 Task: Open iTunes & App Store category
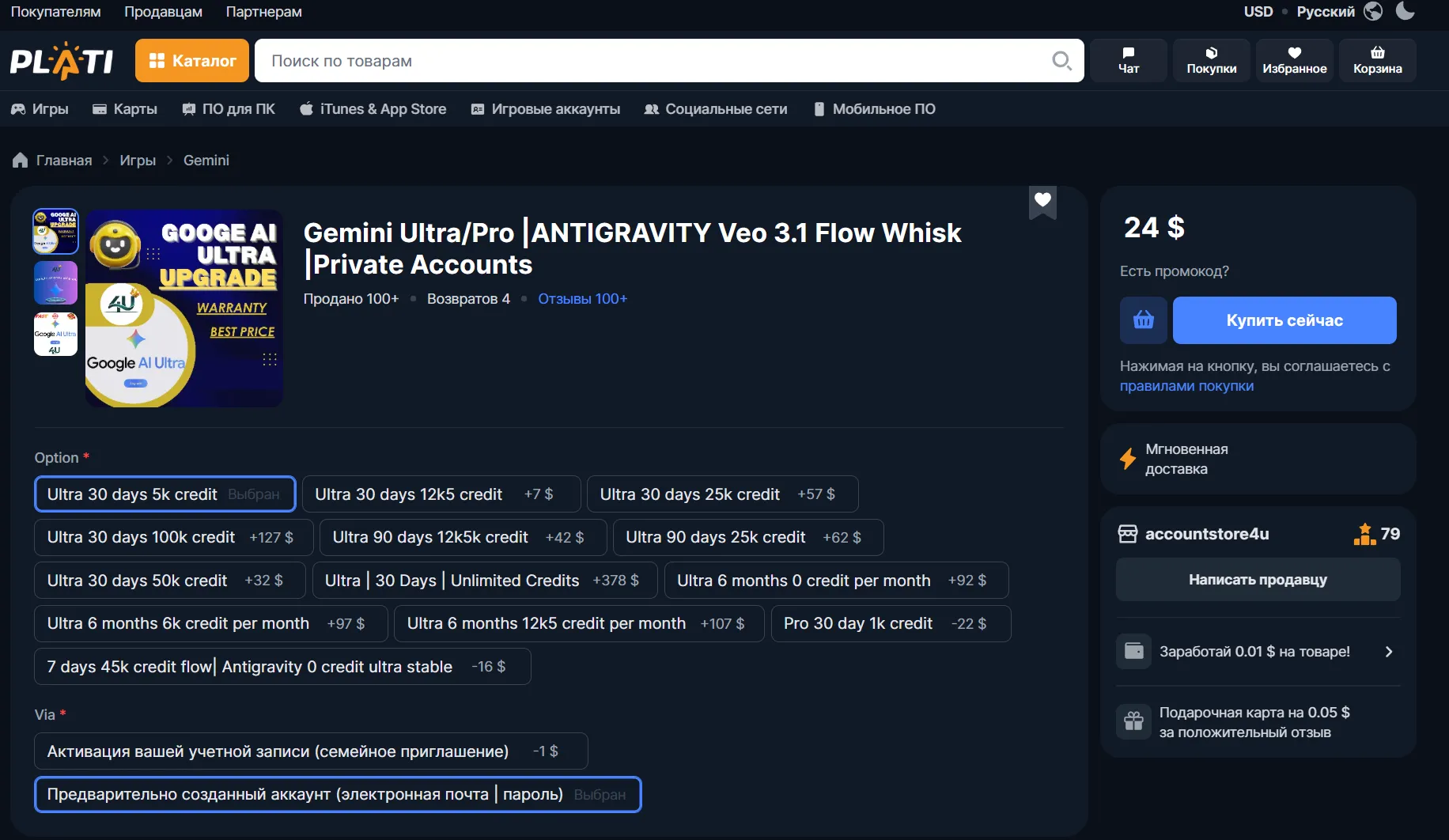pos(373,109)
